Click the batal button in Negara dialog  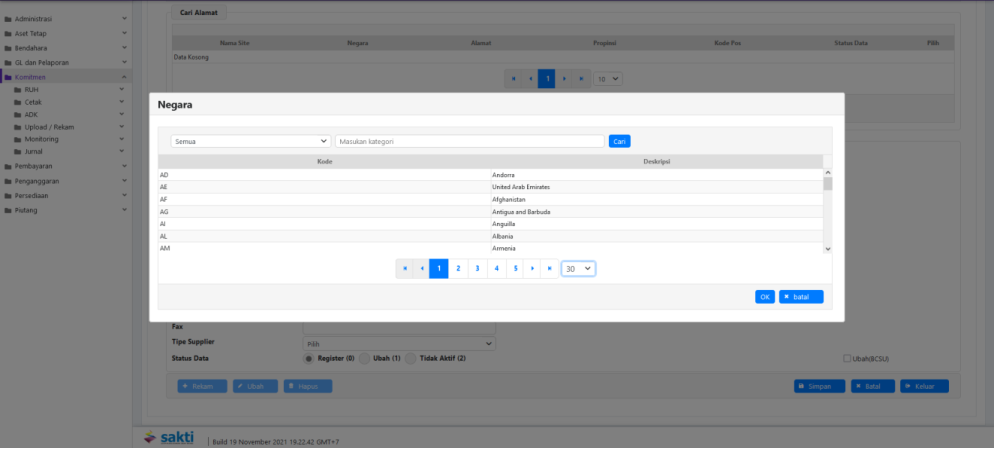(801, 297)
